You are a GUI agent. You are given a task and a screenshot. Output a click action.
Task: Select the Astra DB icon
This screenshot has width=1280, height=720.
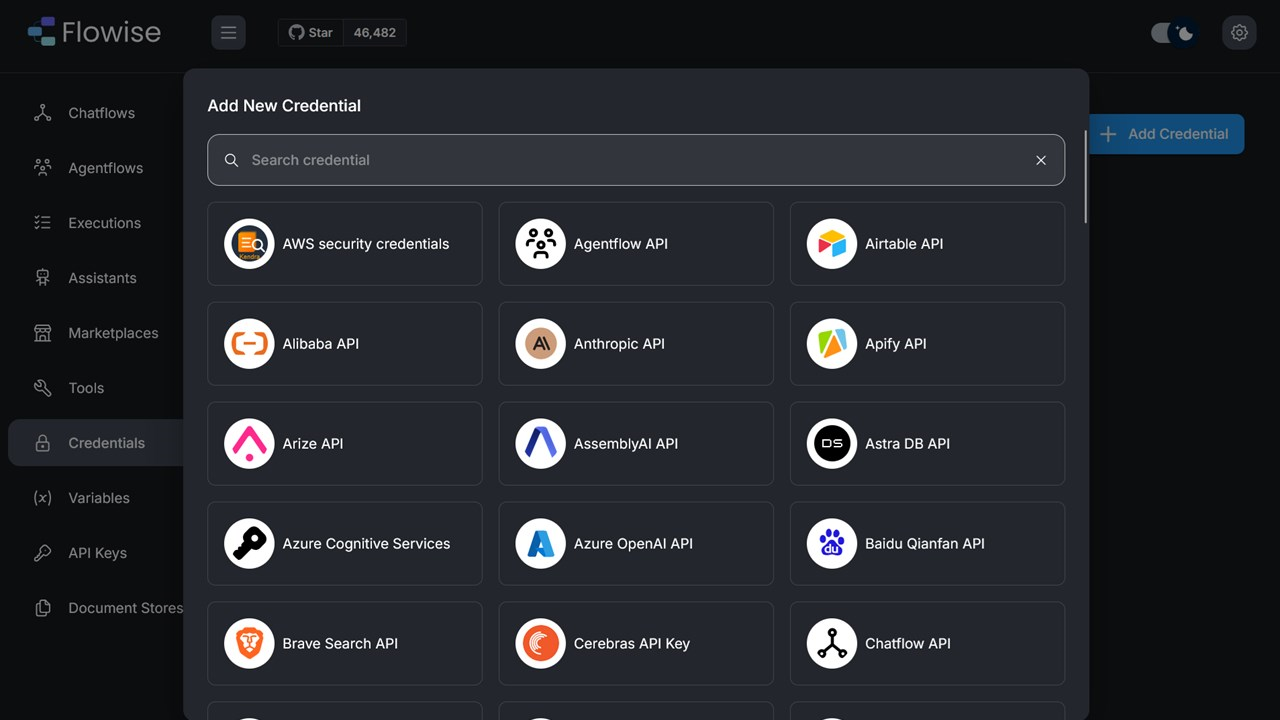click(x=832, y=444)
